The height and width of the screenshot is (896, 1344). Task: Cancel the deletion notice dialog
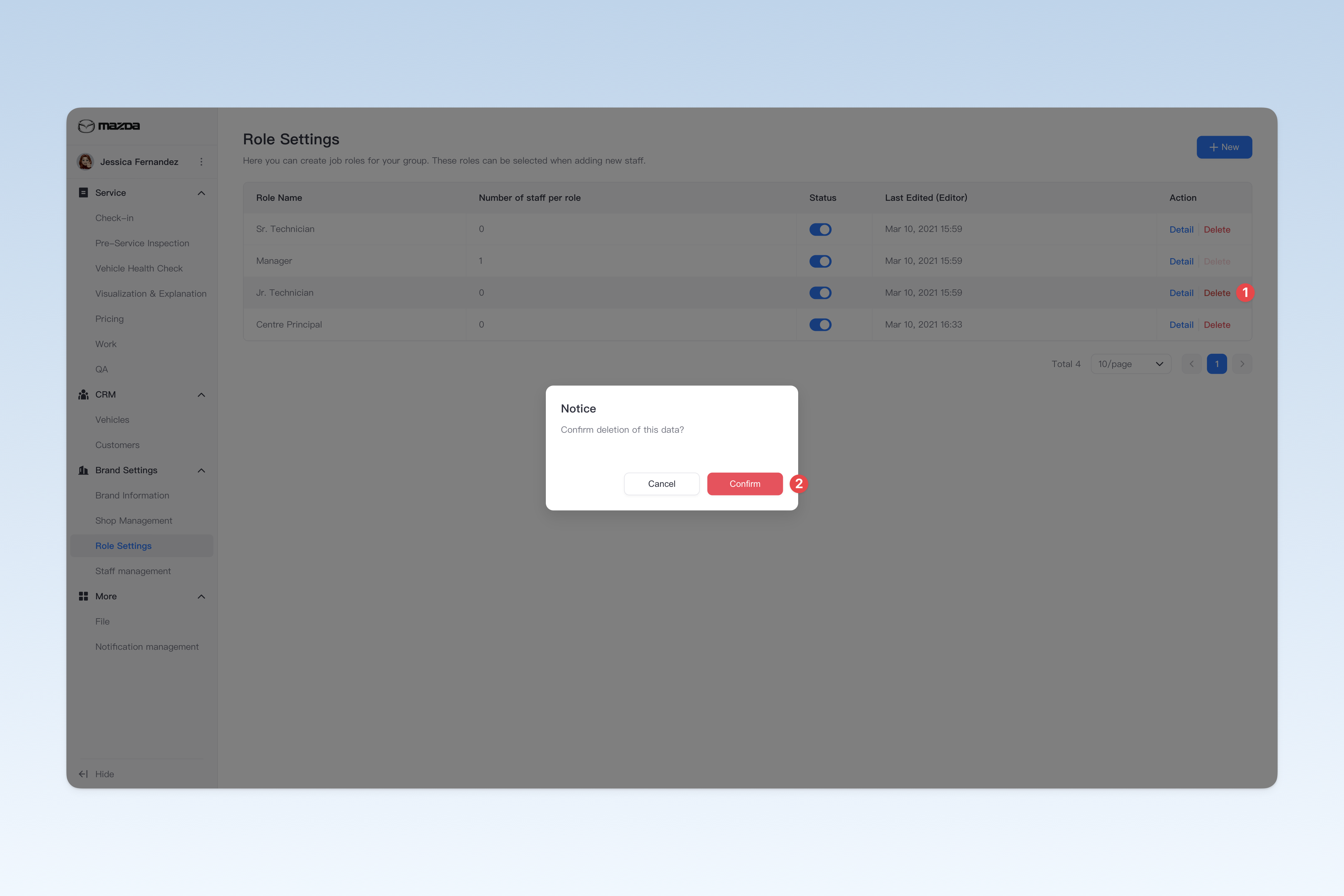point(661,484)
